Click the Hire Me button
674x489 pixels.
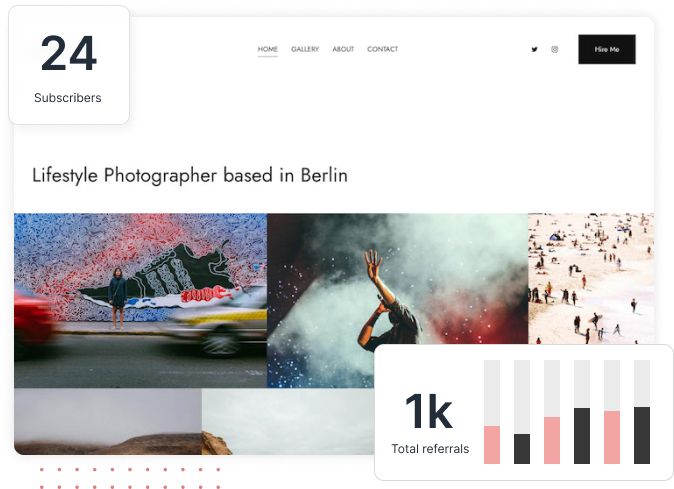(607, 49)
